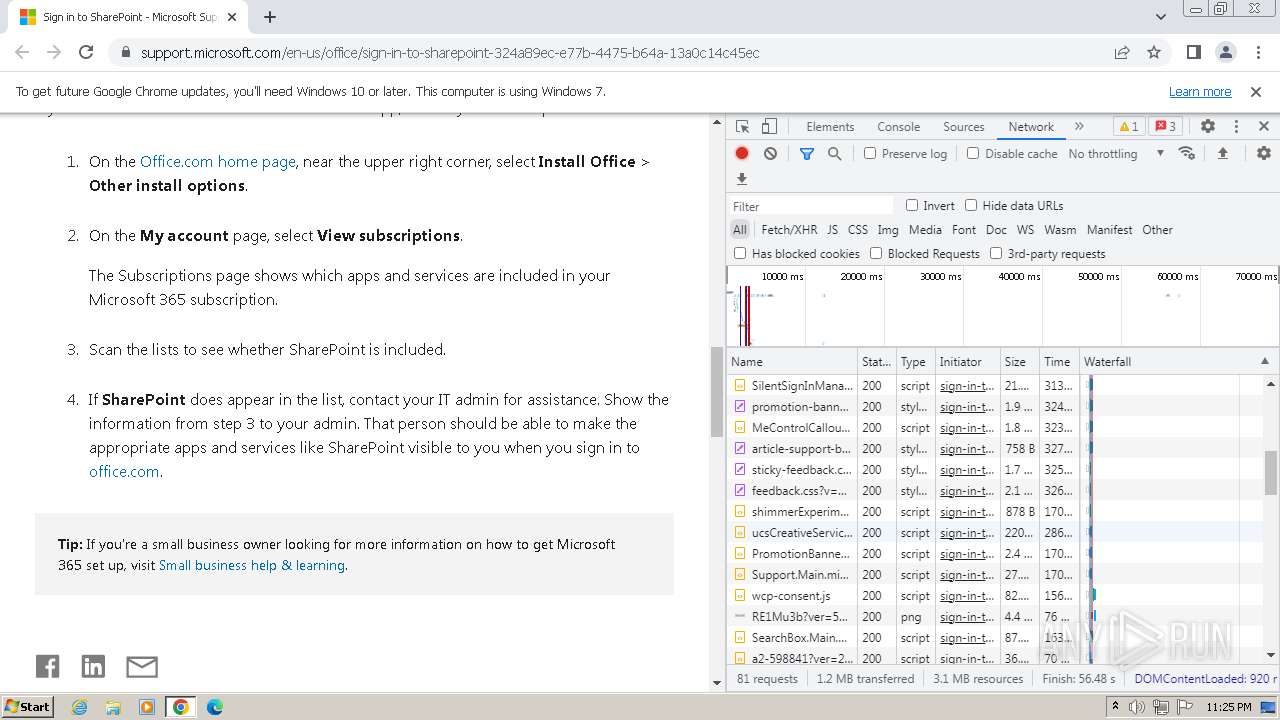The width and height of the screenshot is (1280, 720).
Task: Open the network conditions wifi icon
Action: (x=1187, y=153)
